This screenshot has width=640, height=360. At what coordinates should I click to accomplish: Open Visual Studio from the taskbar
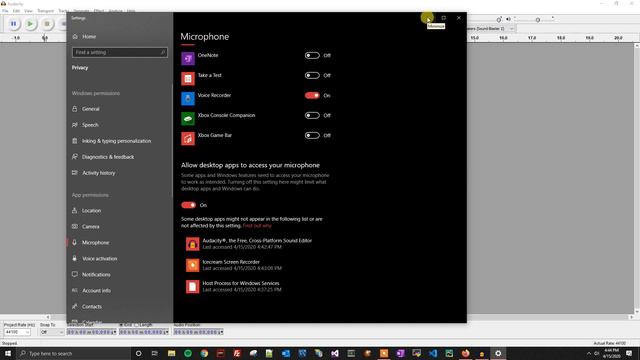click(335, 353)
